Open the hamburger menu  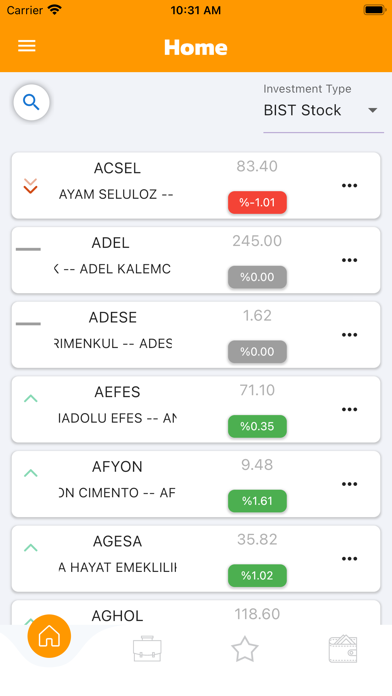[x=27, y=46]
